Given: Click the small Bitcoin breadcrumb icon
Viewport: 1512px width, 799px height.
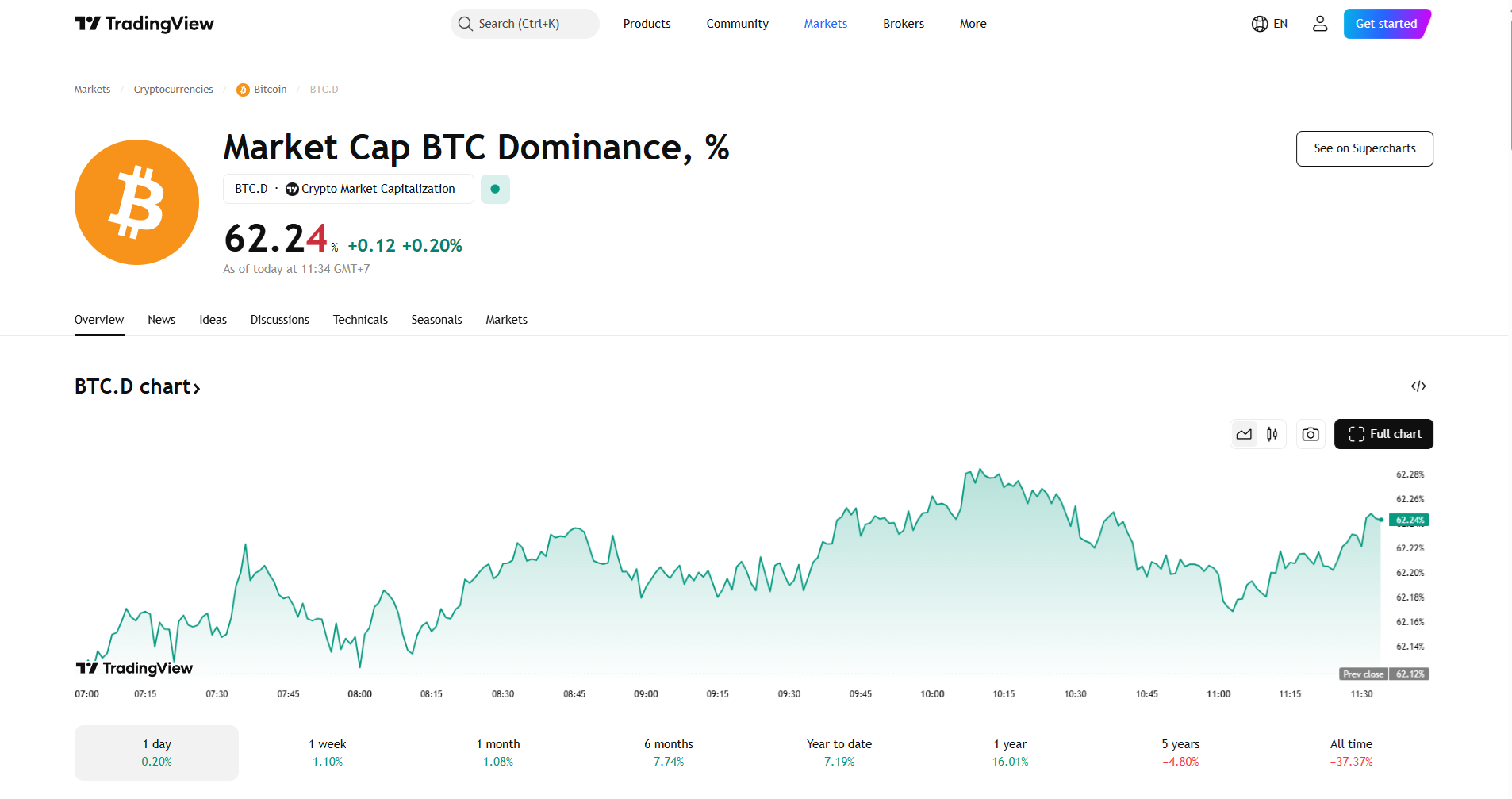Looking at the screenshot, I should [243, 90].
